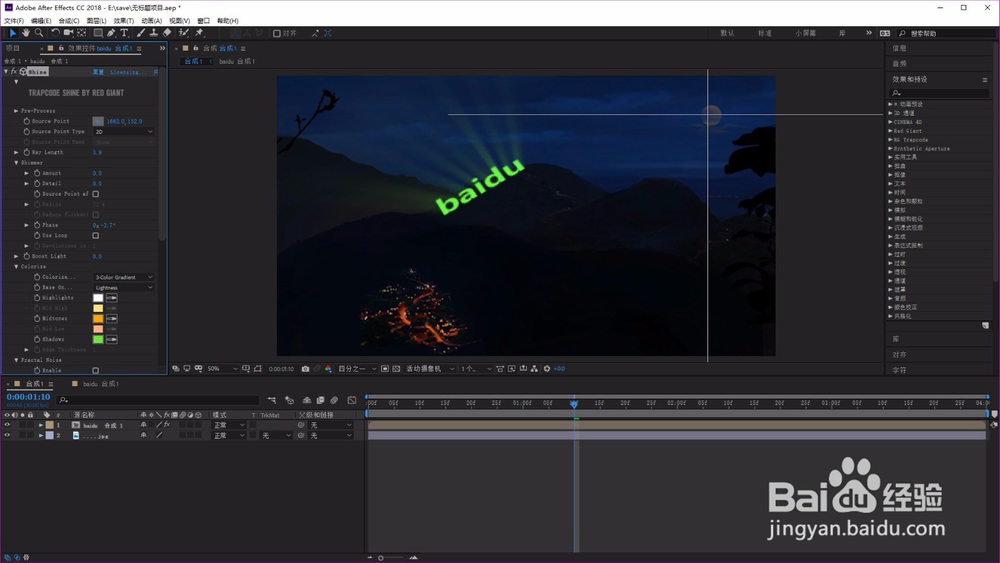Click the 搜索帮助 search help field
Screen dimensions: 1000x563
coord(947,34)
